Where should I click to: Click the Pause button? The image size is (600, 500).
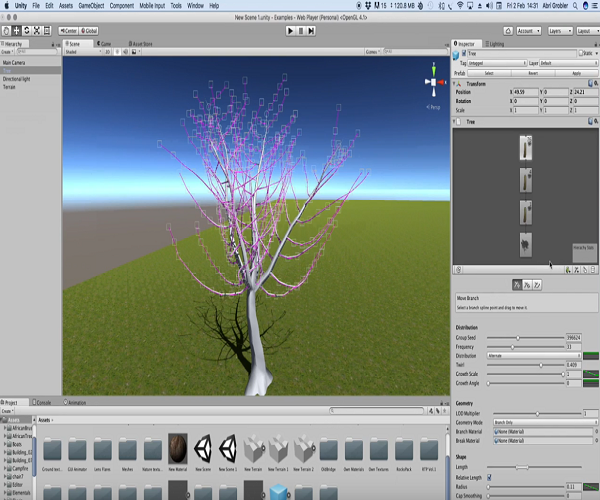[301, 31]
